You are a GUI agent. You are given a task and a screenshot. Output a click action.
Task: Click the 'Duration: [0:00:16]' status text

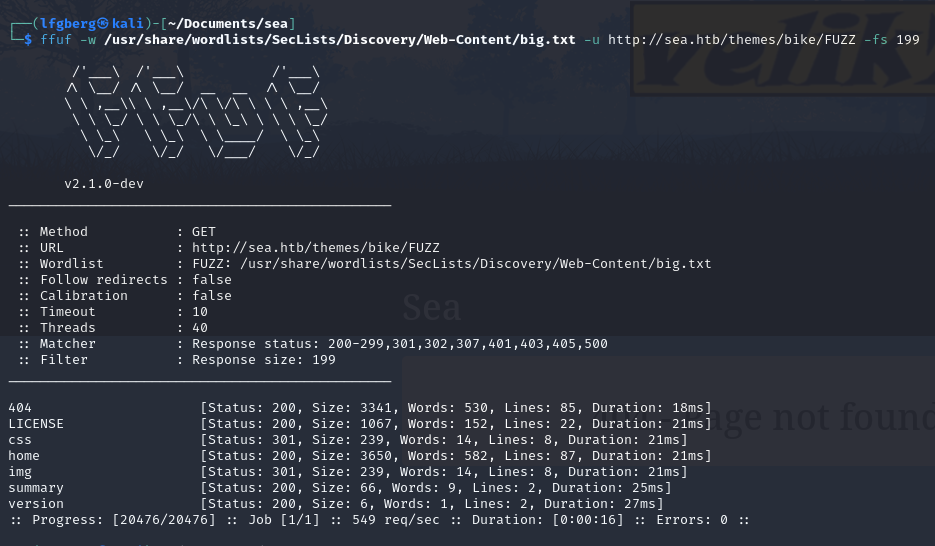pyautogui.click(x=547, y=520)
